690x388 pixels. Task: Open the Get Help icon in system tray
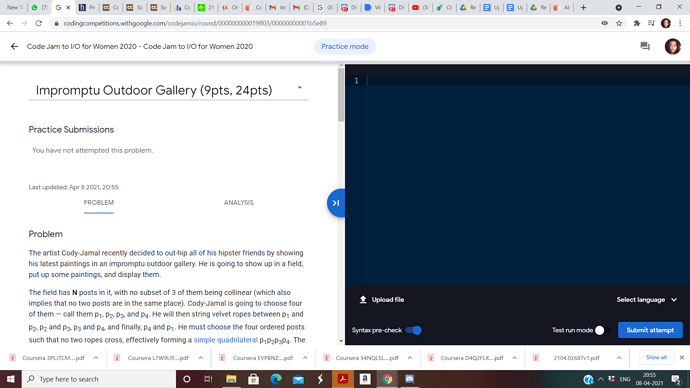pos(588,379)
